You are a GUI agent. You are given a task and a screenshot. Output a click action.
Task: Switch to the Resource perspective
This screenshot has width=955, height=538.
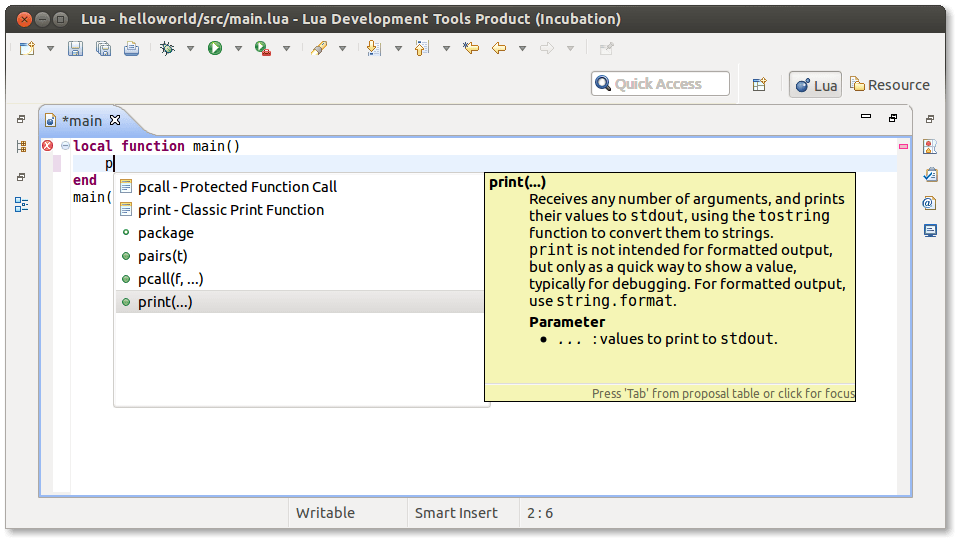click(890, 85)
